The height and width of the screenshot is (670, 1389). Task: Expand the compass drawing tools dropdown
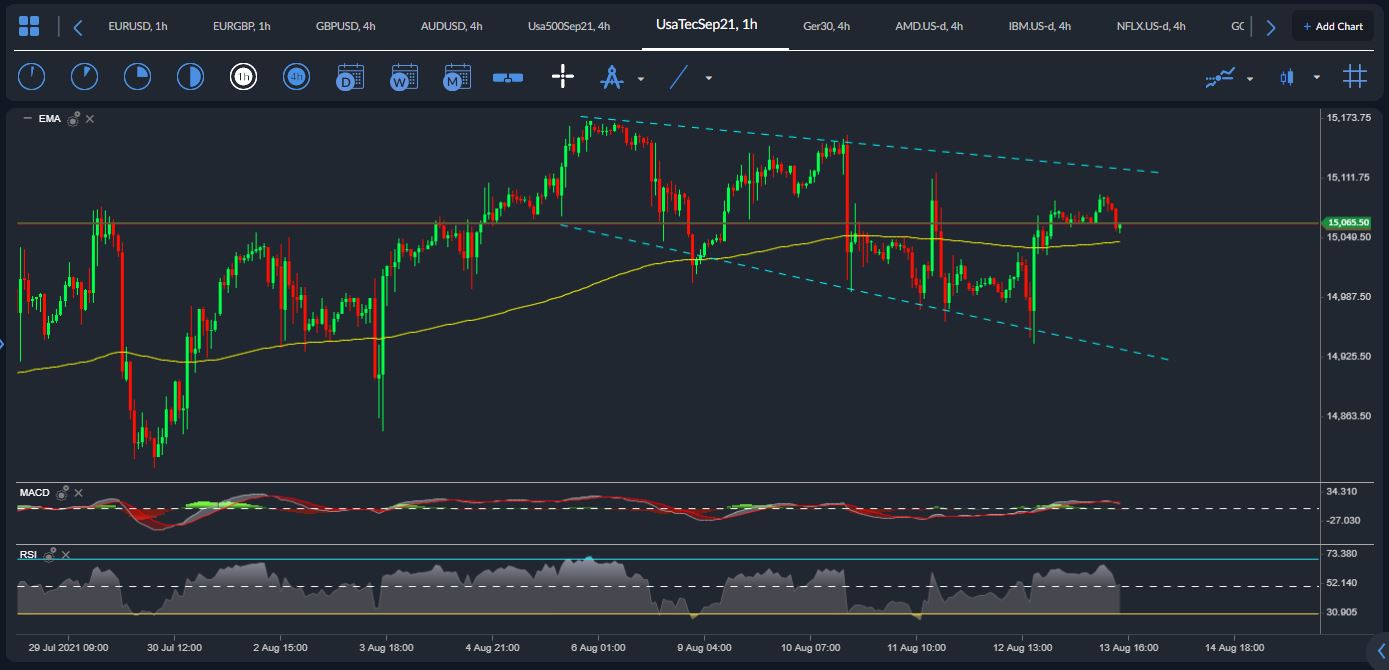tap(641, 78)
